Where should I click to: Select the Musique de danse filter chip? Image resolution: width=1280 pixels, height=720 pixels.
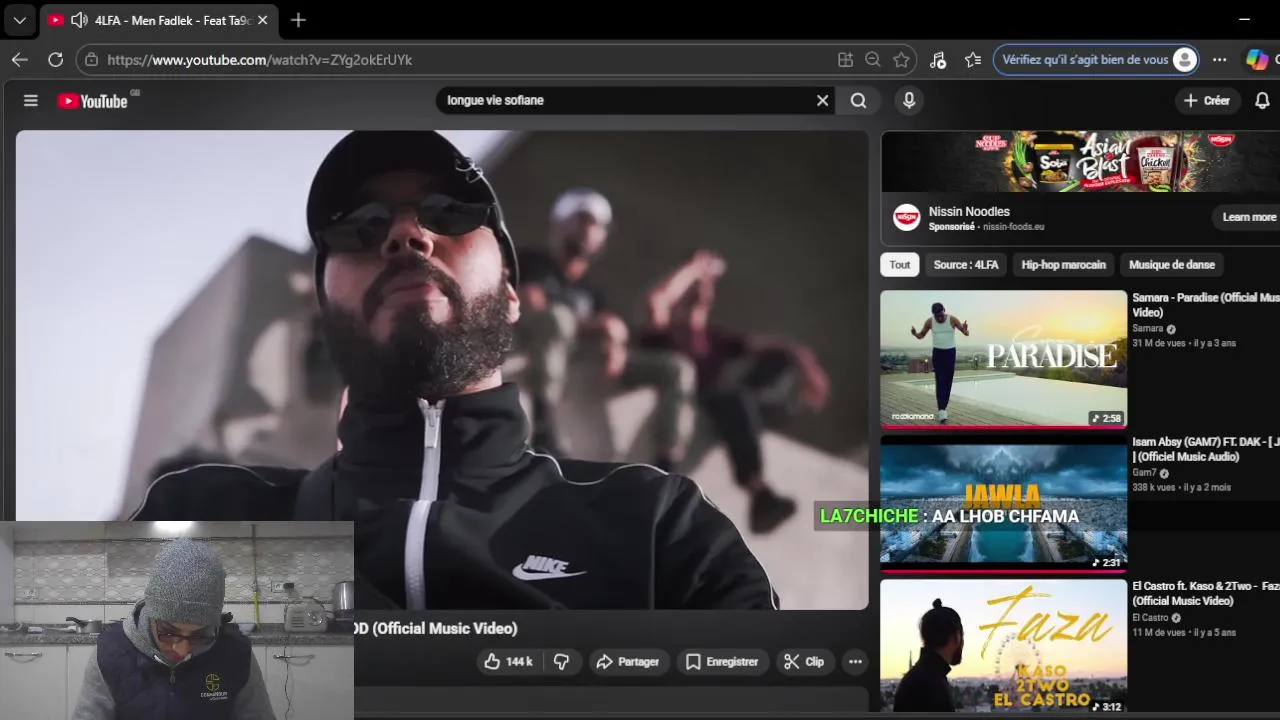(x=1172, y=265)
